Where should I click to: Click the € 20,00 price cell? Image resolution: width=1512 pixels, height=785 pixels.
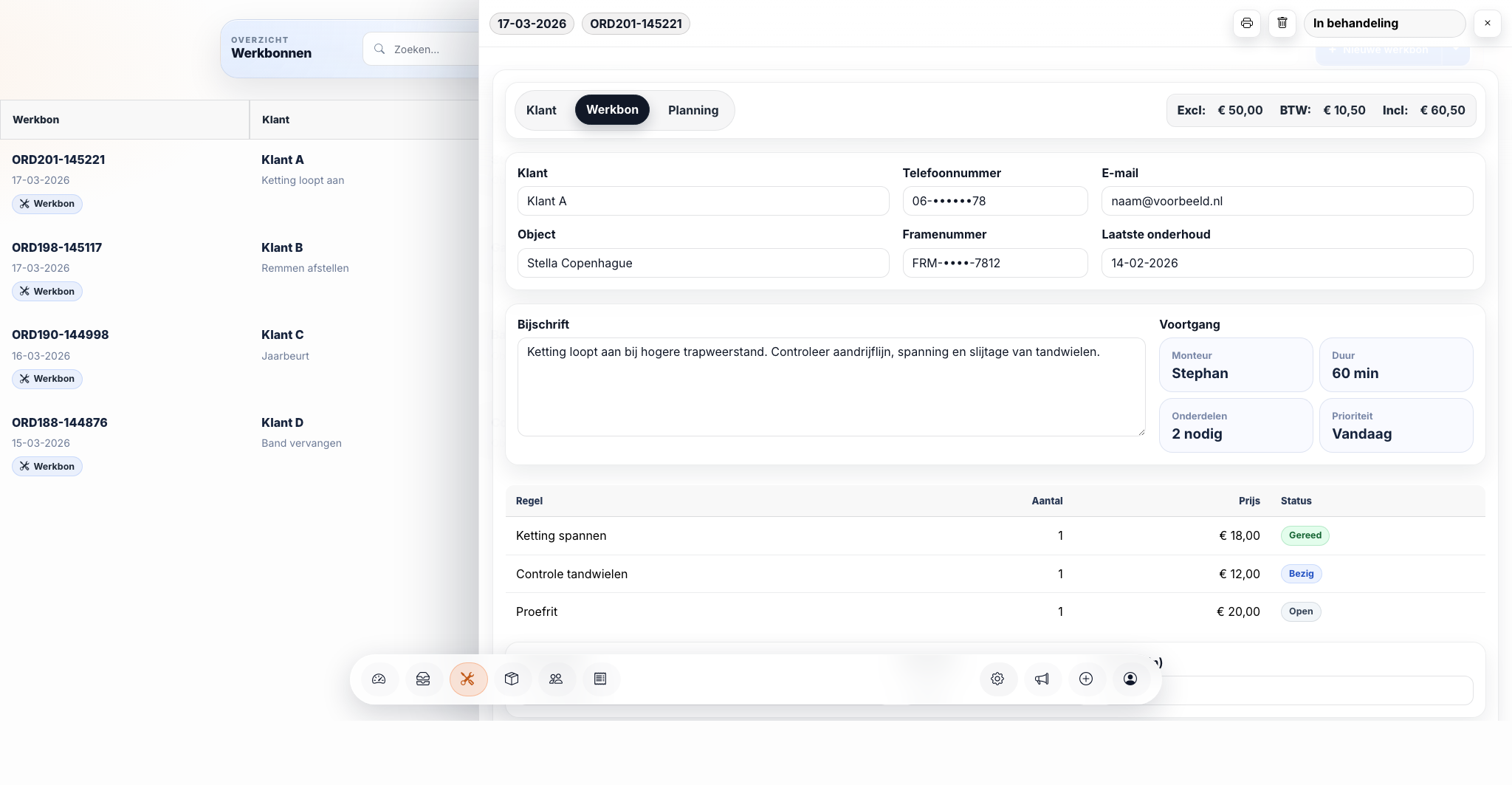pyautogui.click(x=1238, y=611)
